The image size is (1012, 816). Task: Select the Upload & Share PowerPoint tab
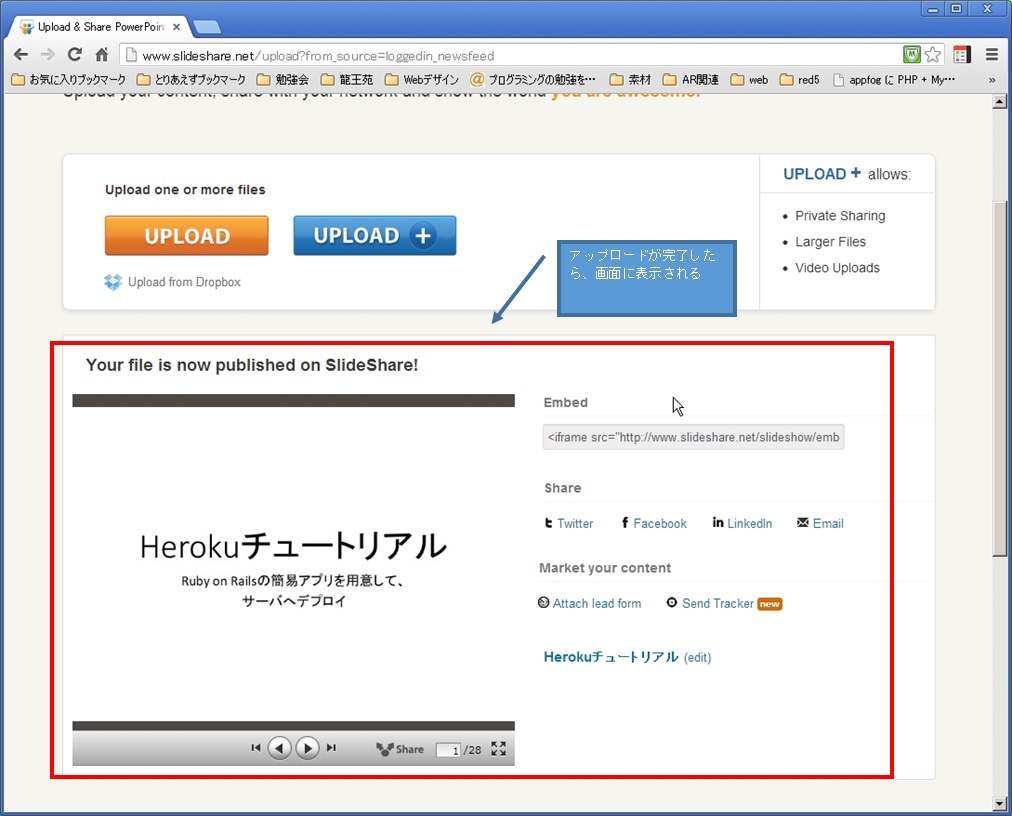pyautogui.click(x=100, y=27)
